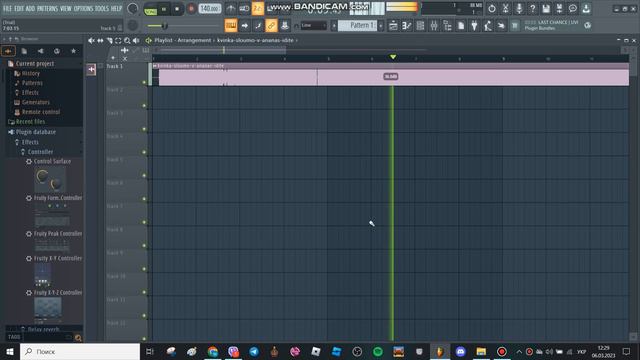Open browser favorites star tab
Image resolution: width=640 pixels, height=360 pixels.
(x=73, y=51)
